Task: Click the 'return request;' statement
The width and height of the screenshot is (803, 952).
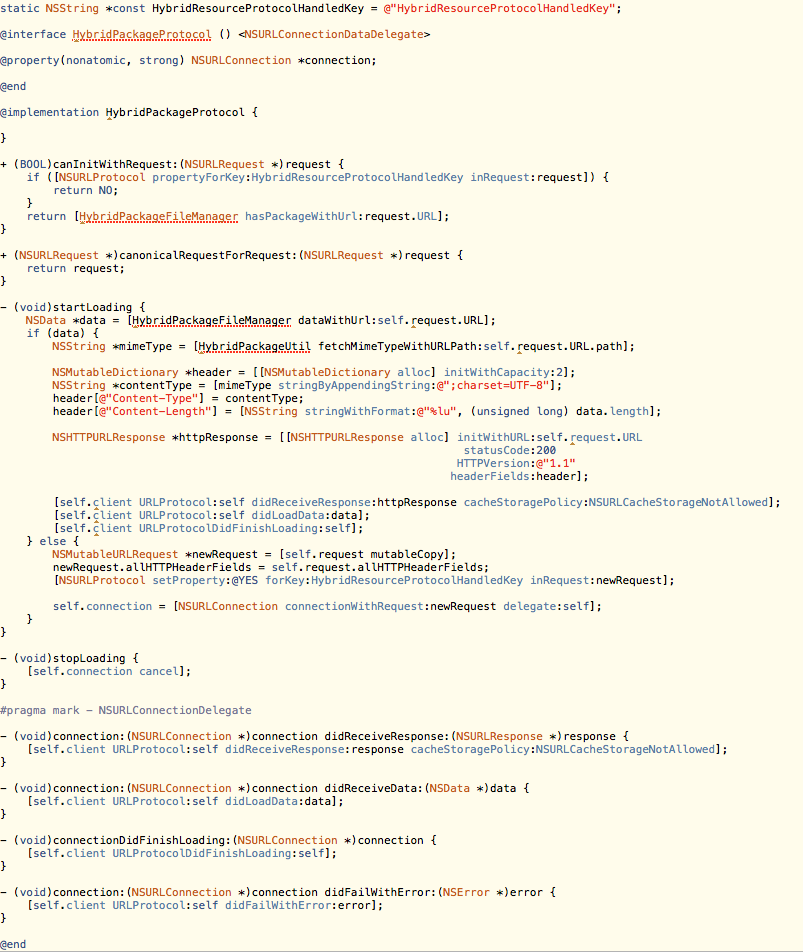Action: point(76,268)
